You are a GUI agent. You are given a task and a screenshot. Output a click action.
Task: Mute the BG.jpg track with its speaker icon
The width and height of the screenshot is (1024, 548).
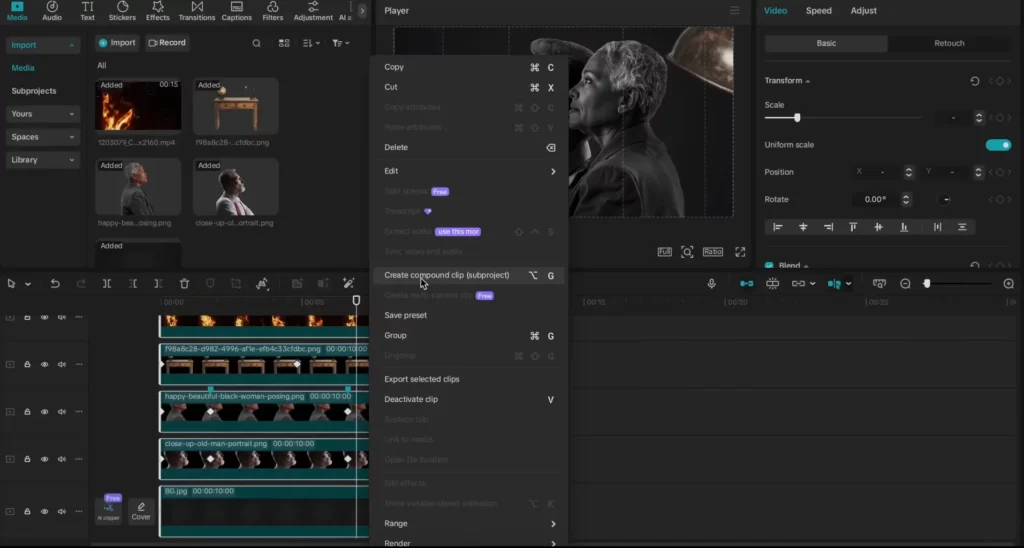tap(61, 511)
